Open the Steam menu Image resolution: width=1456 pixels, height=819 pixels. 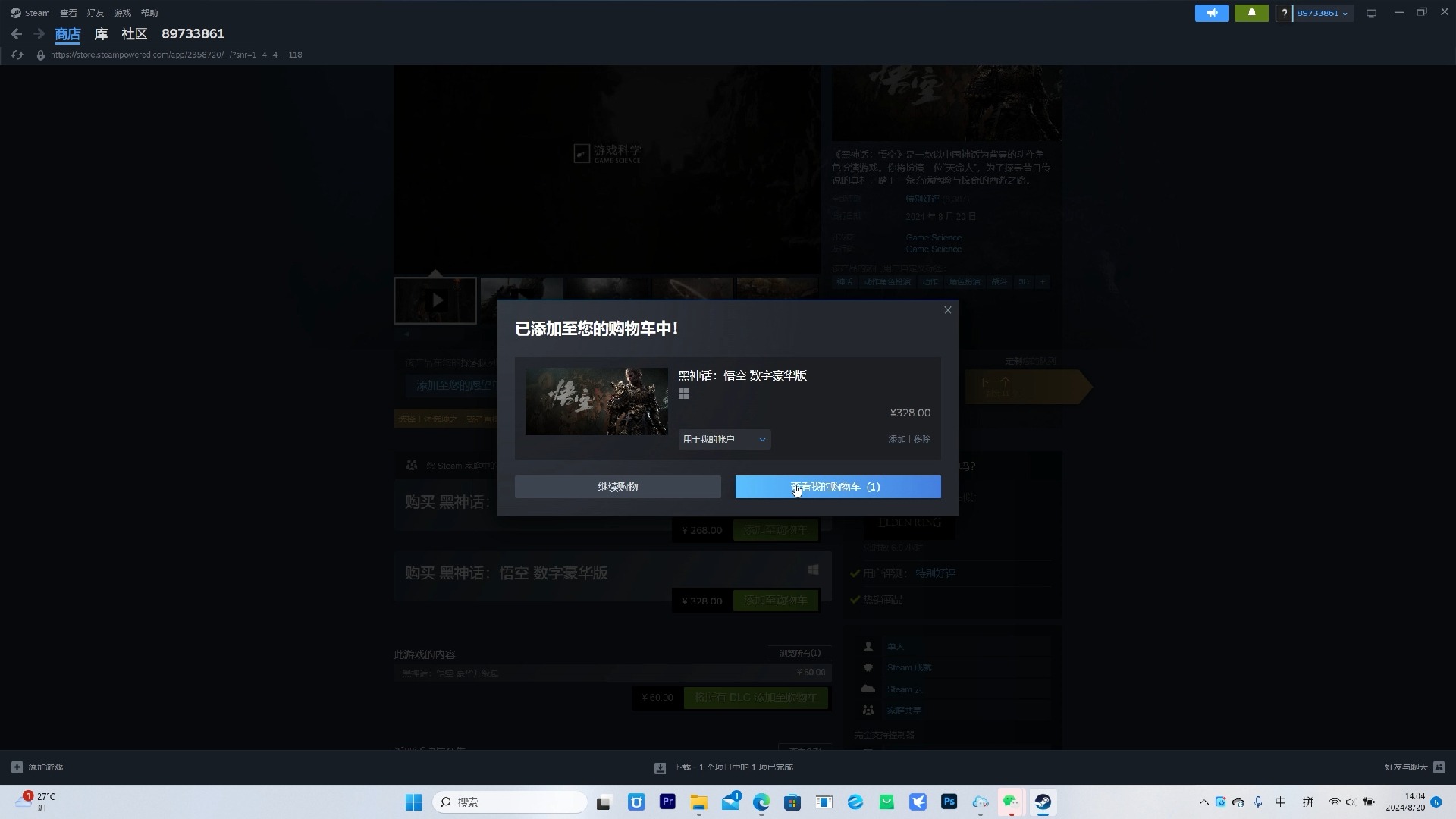30,13
